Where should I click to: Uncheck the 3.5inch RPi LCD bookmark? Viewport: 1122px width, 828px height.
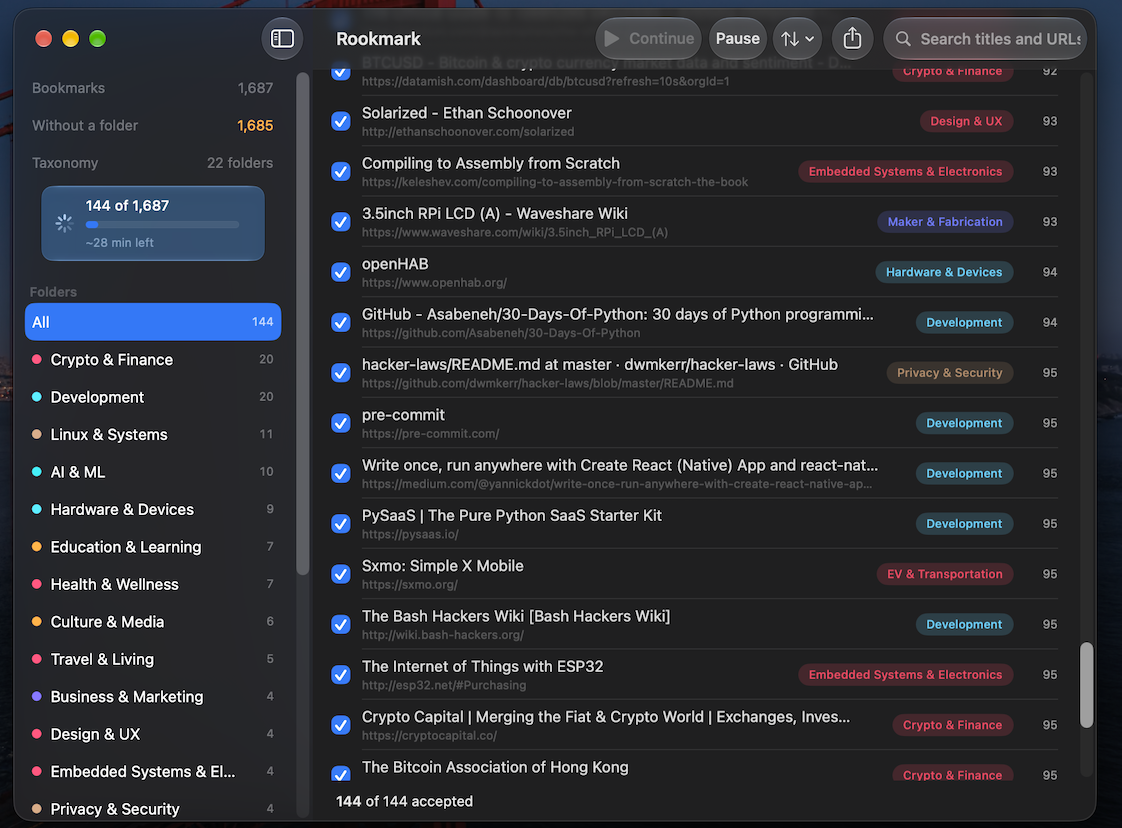(341, 222)
